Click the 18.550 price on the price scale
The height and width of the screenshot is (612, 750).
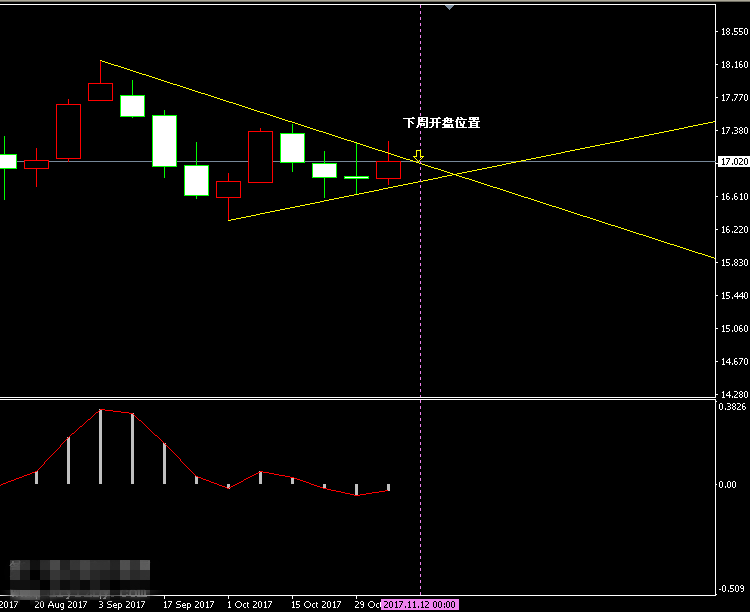point(733,32)
